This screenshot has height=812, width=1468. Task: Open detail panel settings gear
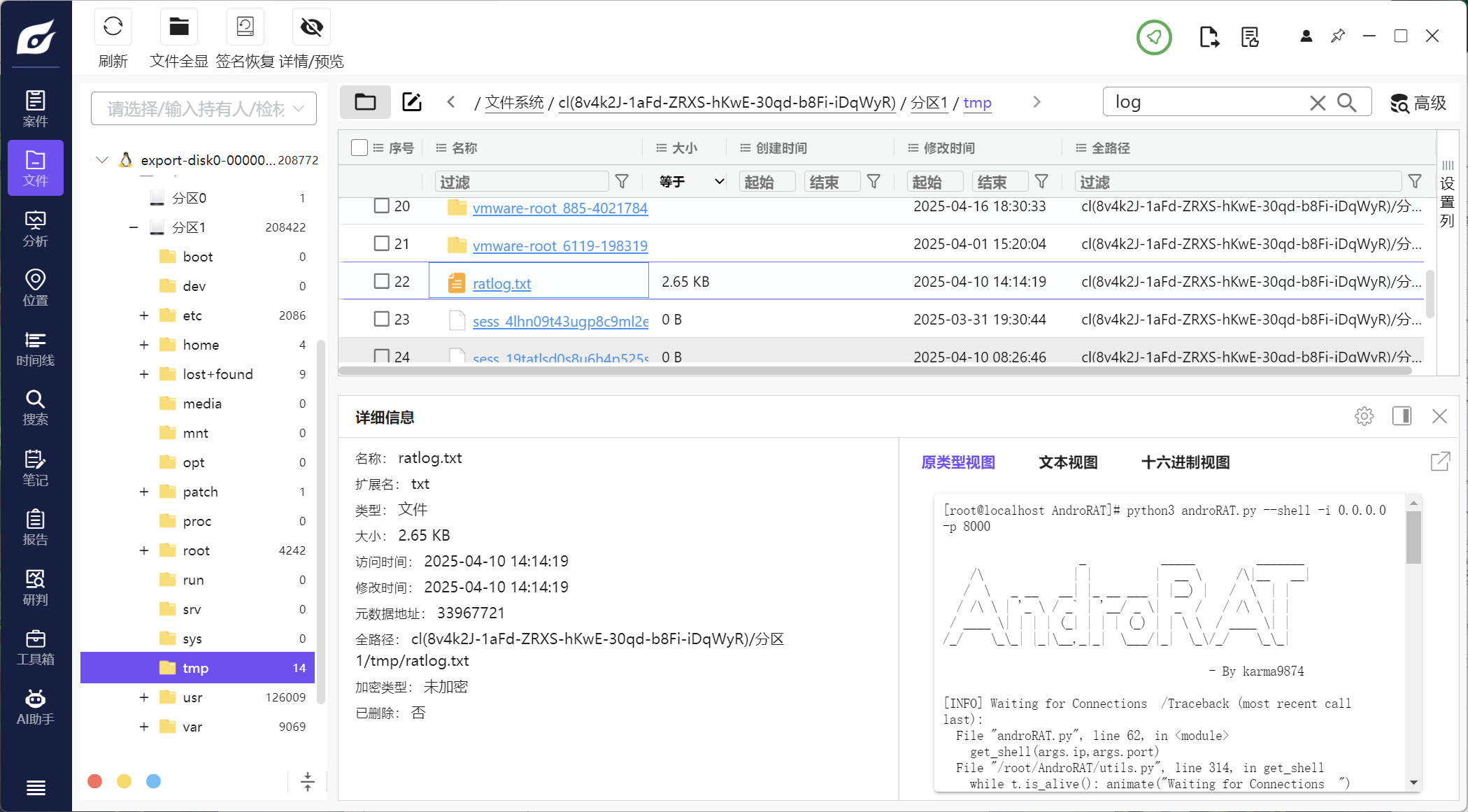click(1364, 416)
